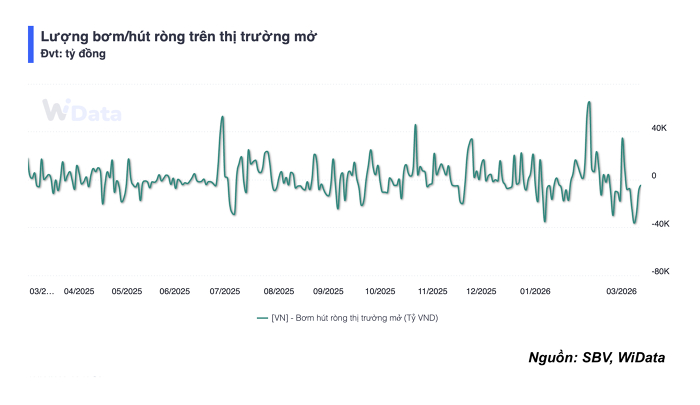Select the 11/2025 x-axis date
Screen dimensions: 700x405
431,291
